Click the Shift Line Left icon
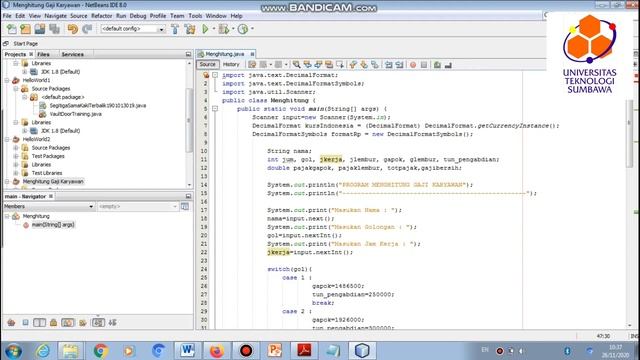Image resolution: width=640 pixels, height=360 pixels. 389,64
